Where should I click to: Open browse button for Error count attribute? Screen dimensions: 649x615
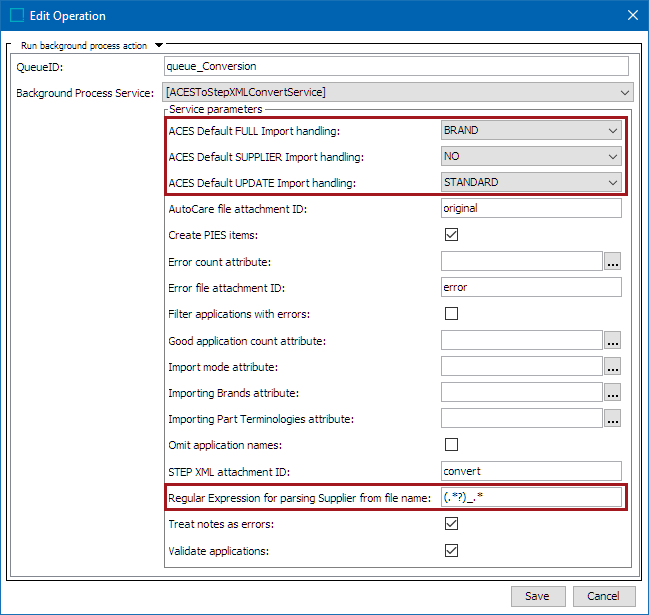click(613, 261)
